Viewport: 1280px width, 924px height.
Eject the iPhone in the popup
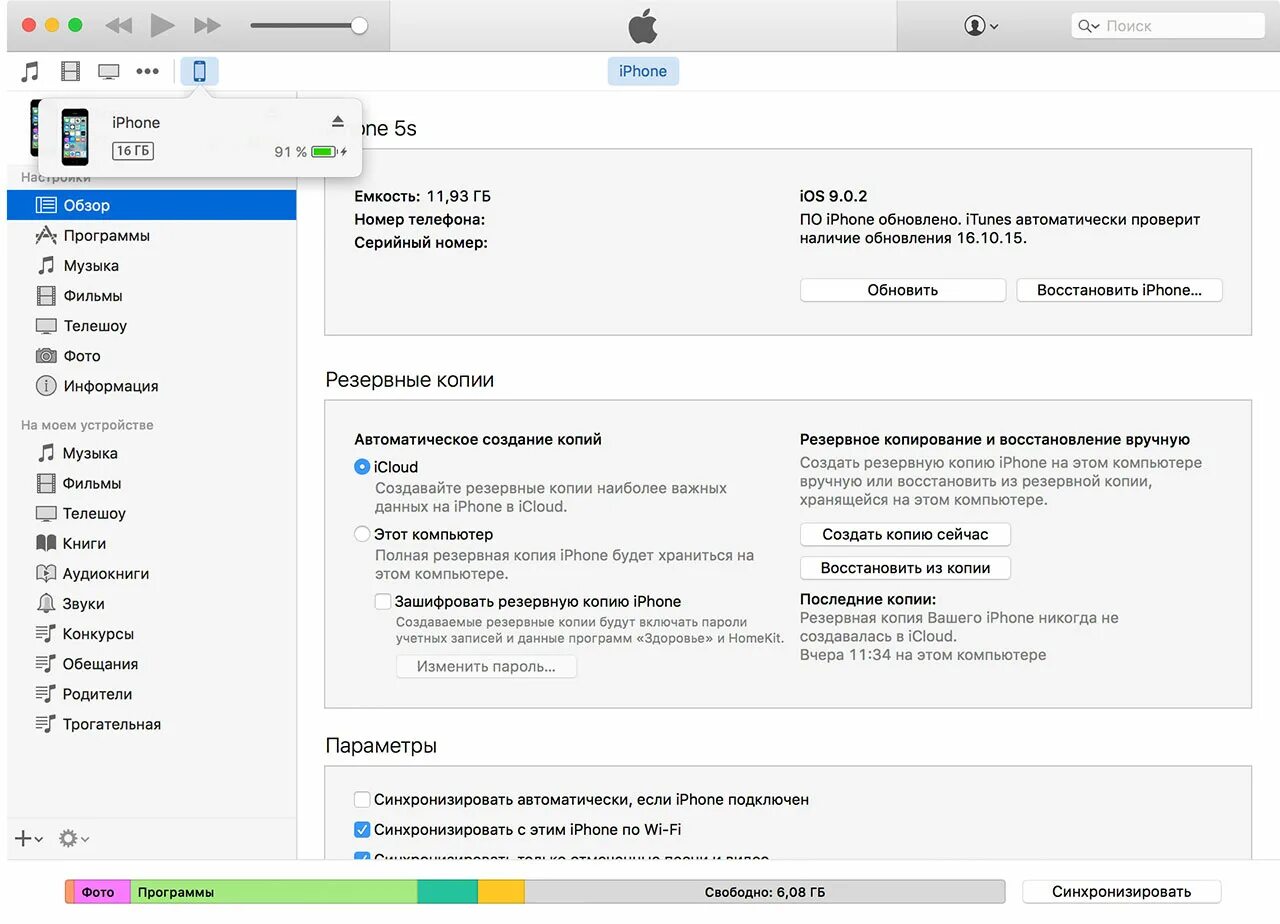point(338,121)
